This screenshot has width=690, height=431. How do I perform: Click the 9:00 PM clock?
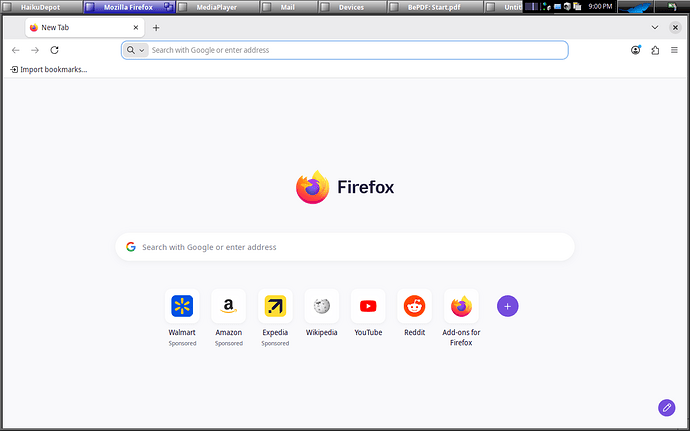(x=600, y=7)
